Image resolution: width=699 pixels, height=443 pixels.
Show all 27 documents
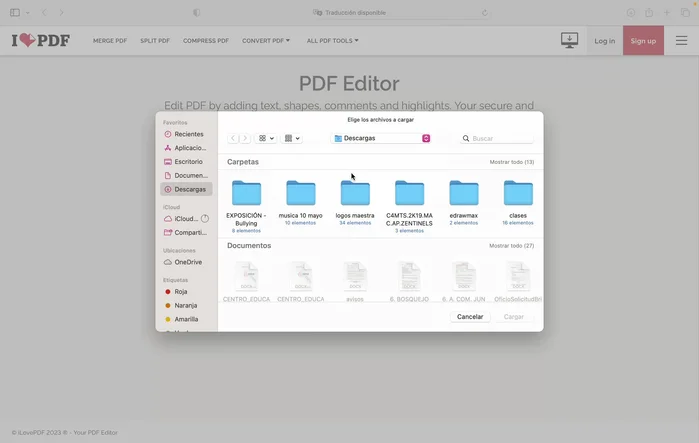[x=511, y=246]
